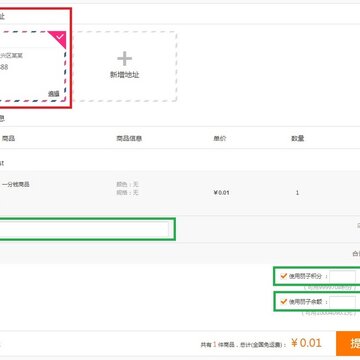This screenshot has height=360, width=360.
Task: Click the quantity value 1
Action: [297, 193]
